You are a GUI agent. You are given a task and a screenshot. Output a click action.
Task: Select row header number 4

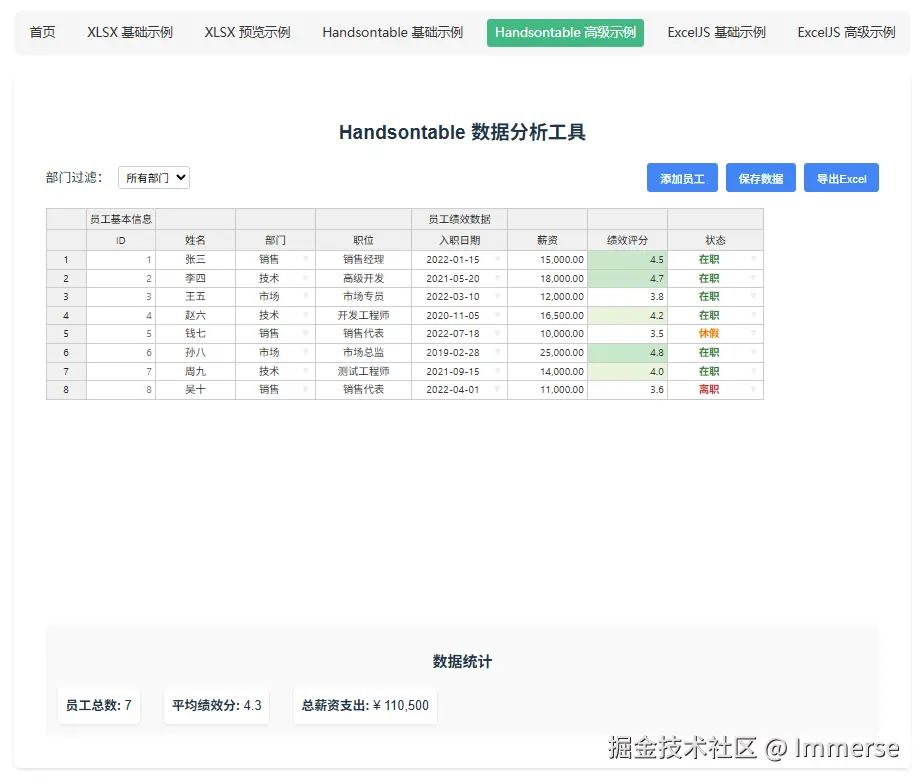click(x=66, y=315)
